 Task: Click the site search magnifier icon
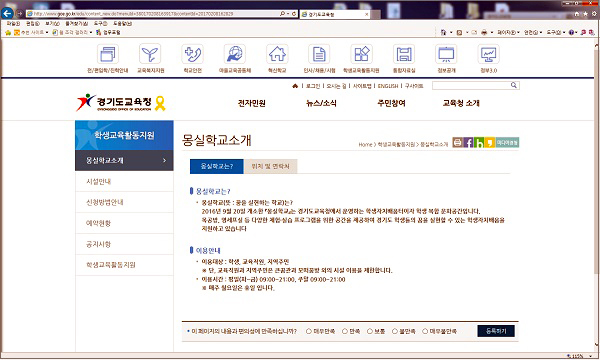coord(514,85)
